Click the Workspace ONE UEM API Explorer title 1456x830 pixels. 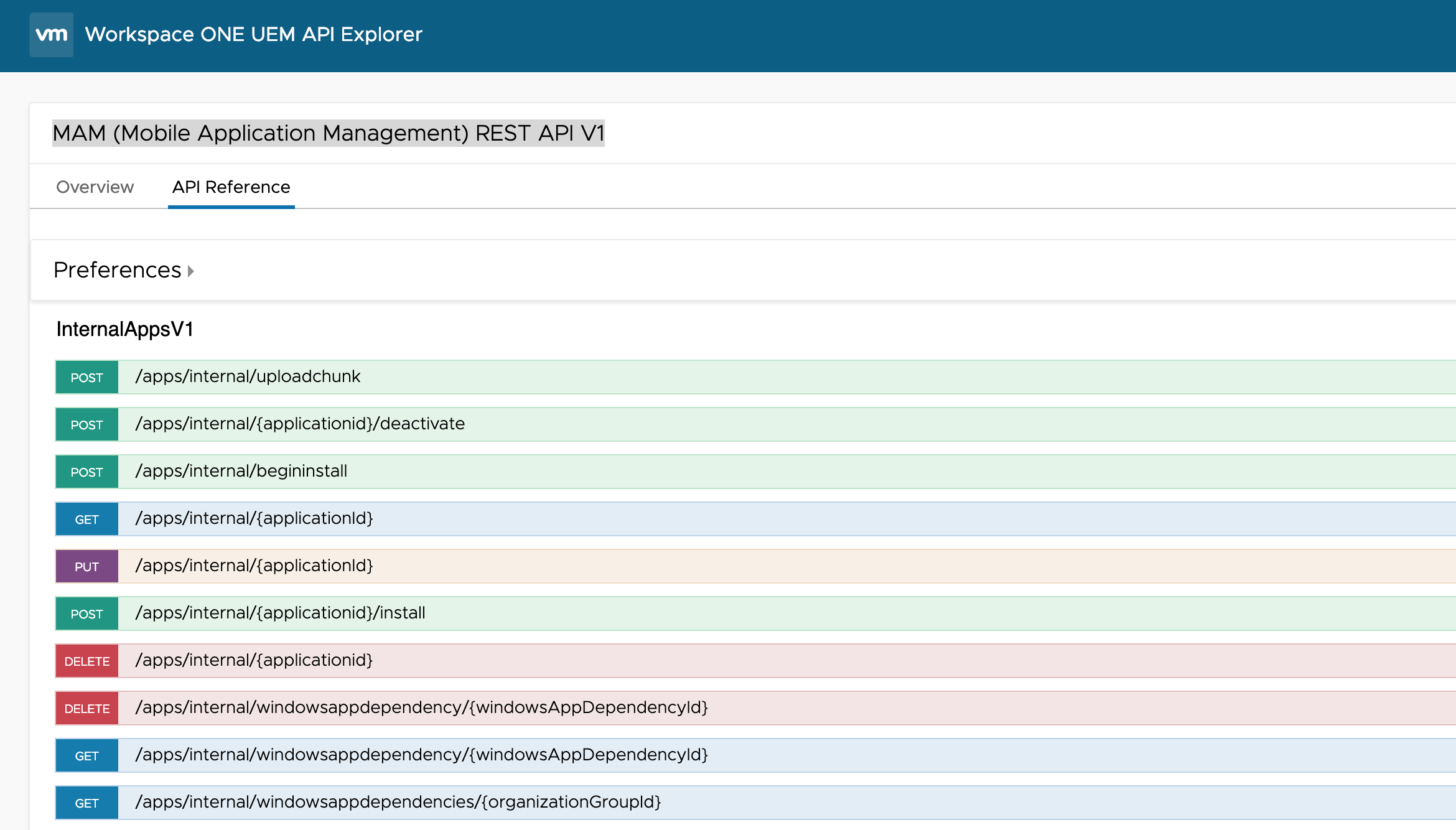[254, 35]
